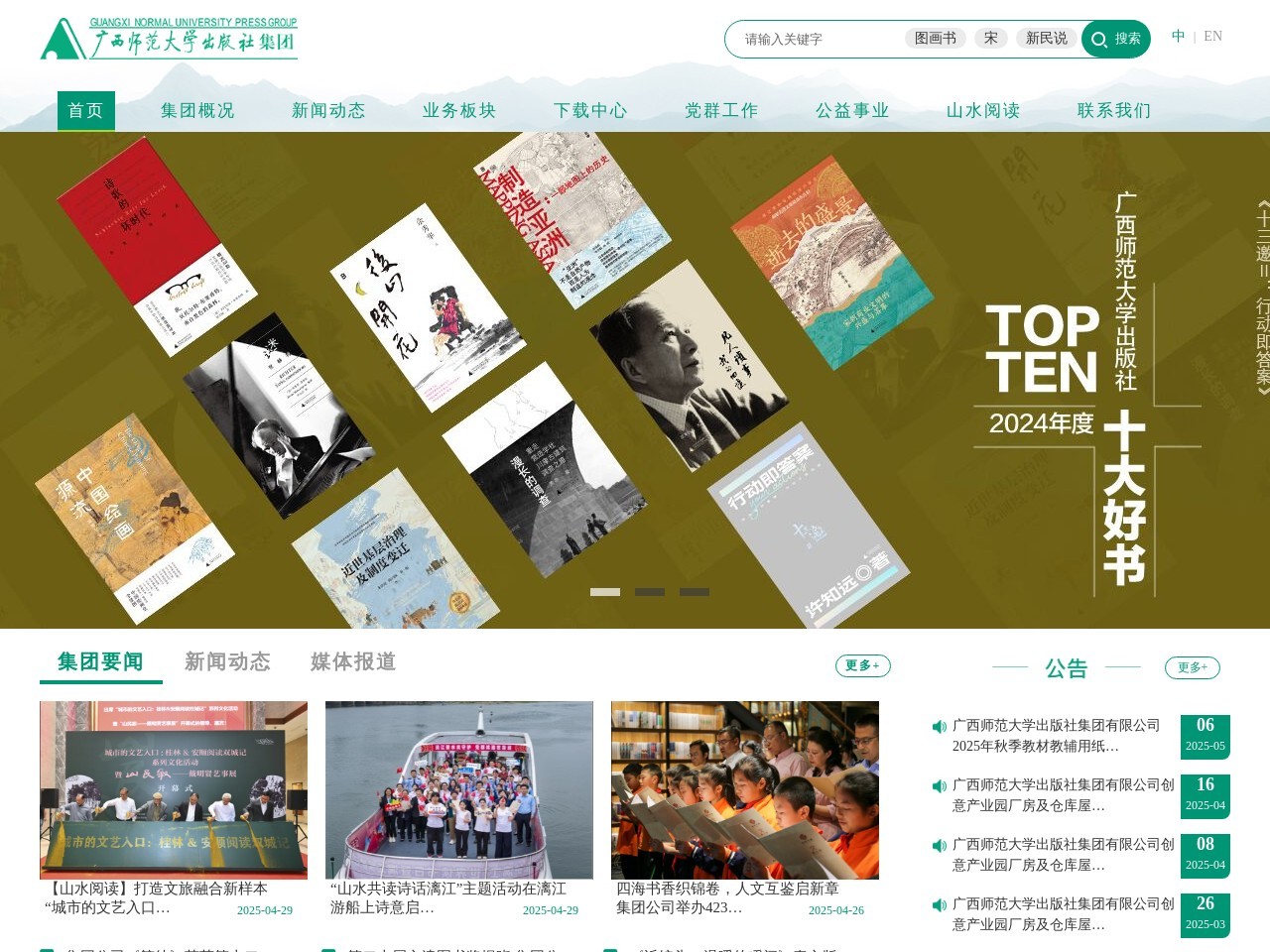Click the 26 2025-03 date badge
Image resolution: width=1270 pixels, height=952 pixels.
[x=1206, y=915]
